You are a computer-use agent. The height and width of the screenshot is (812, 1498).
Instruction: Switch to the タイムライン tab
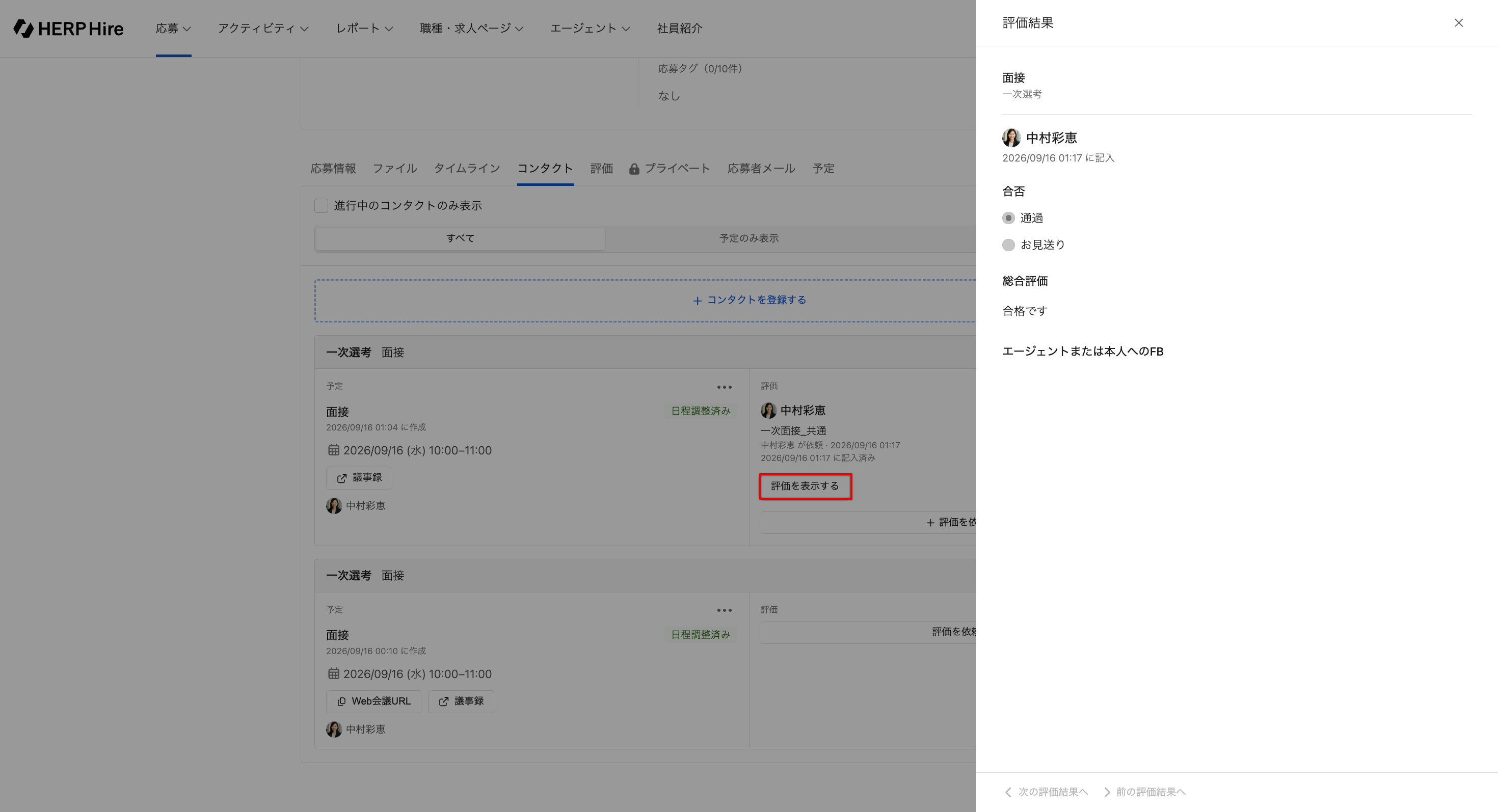point(467,169)
